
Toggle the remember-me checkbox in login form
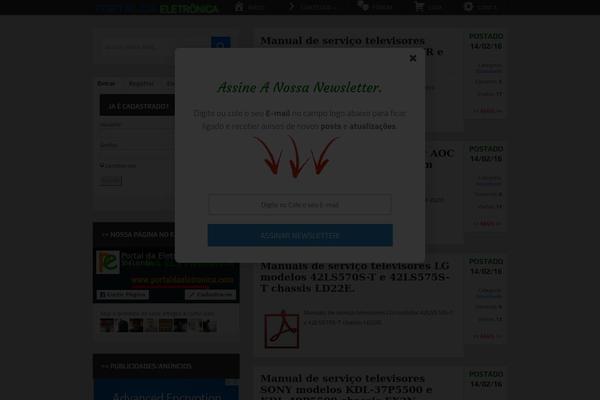tap(102, 165)
